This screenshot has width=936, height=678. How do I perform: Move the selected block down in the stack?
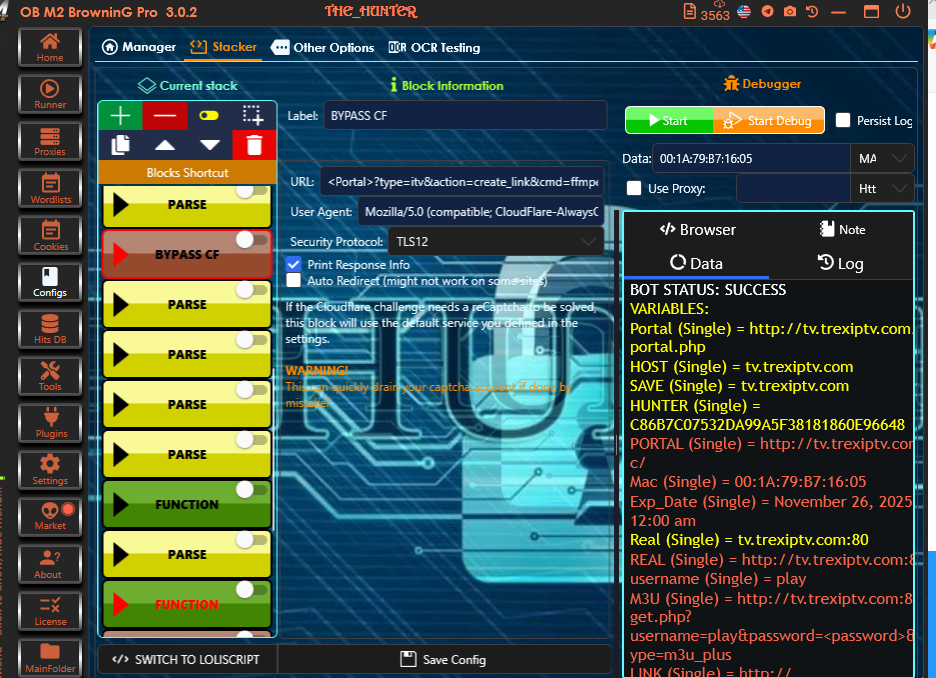point(209,145)
